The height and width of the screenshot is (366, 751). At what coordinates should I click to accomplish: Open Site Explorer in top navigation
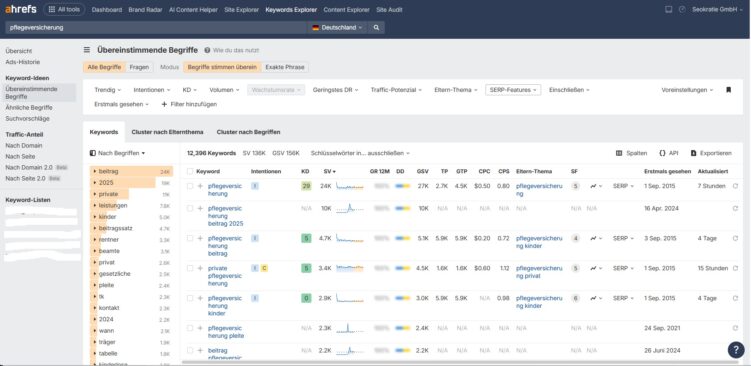click(241, 10)
